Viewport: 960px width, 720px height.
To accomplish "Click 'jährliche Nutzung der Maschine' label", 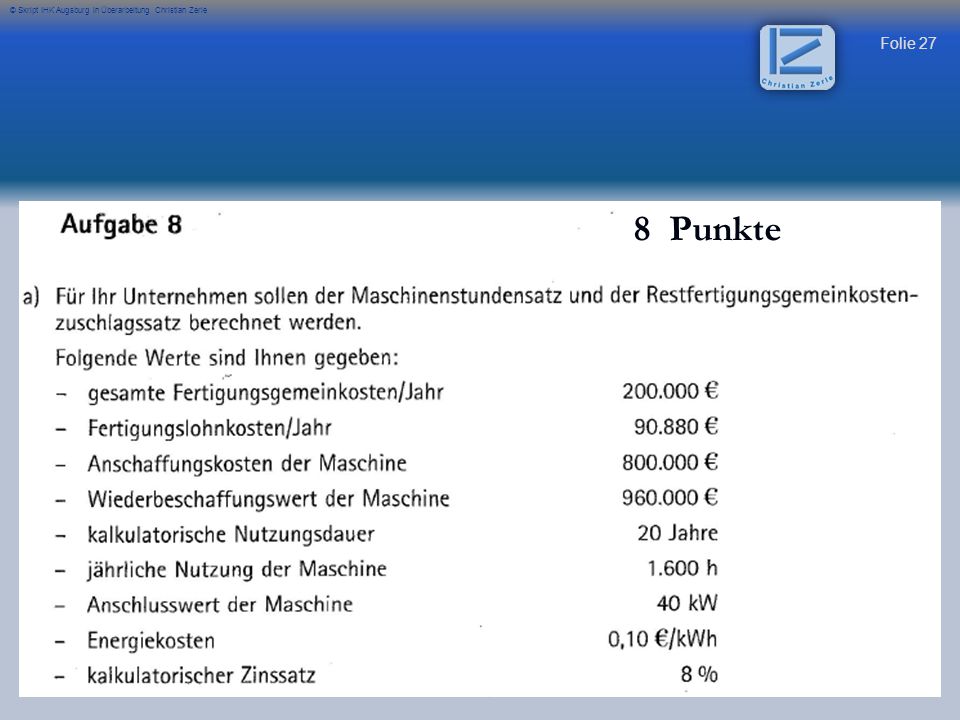I will tap(237, 570).
